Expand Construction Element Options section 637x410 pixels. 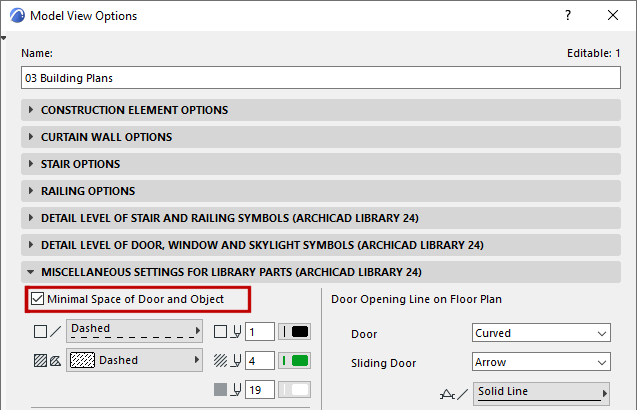point(321,110)
